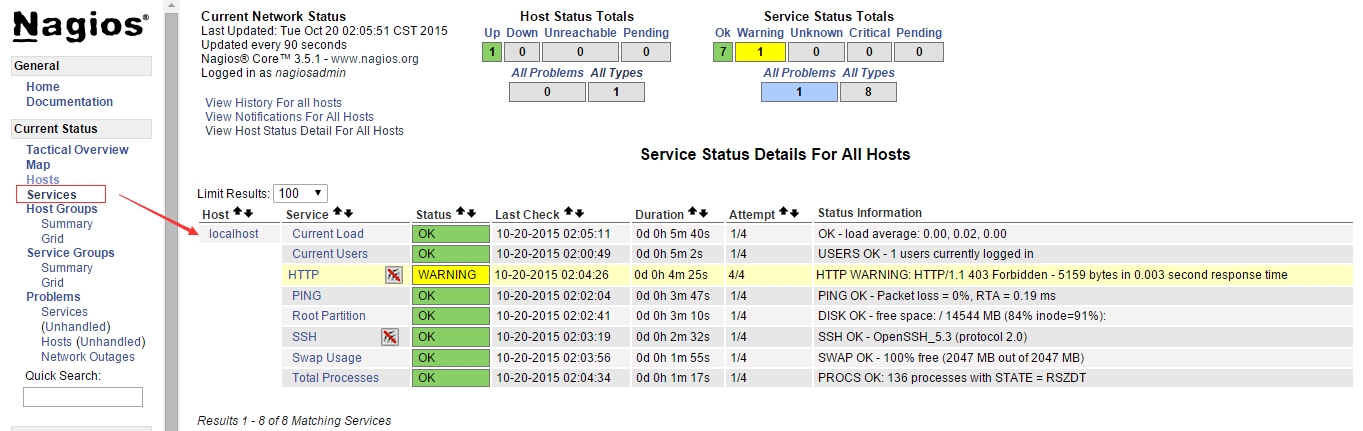Click the yellow Warning service count 1
The height and width of the screenshot is (431, 1363).
pyautogui.click(x=760, y=52)
